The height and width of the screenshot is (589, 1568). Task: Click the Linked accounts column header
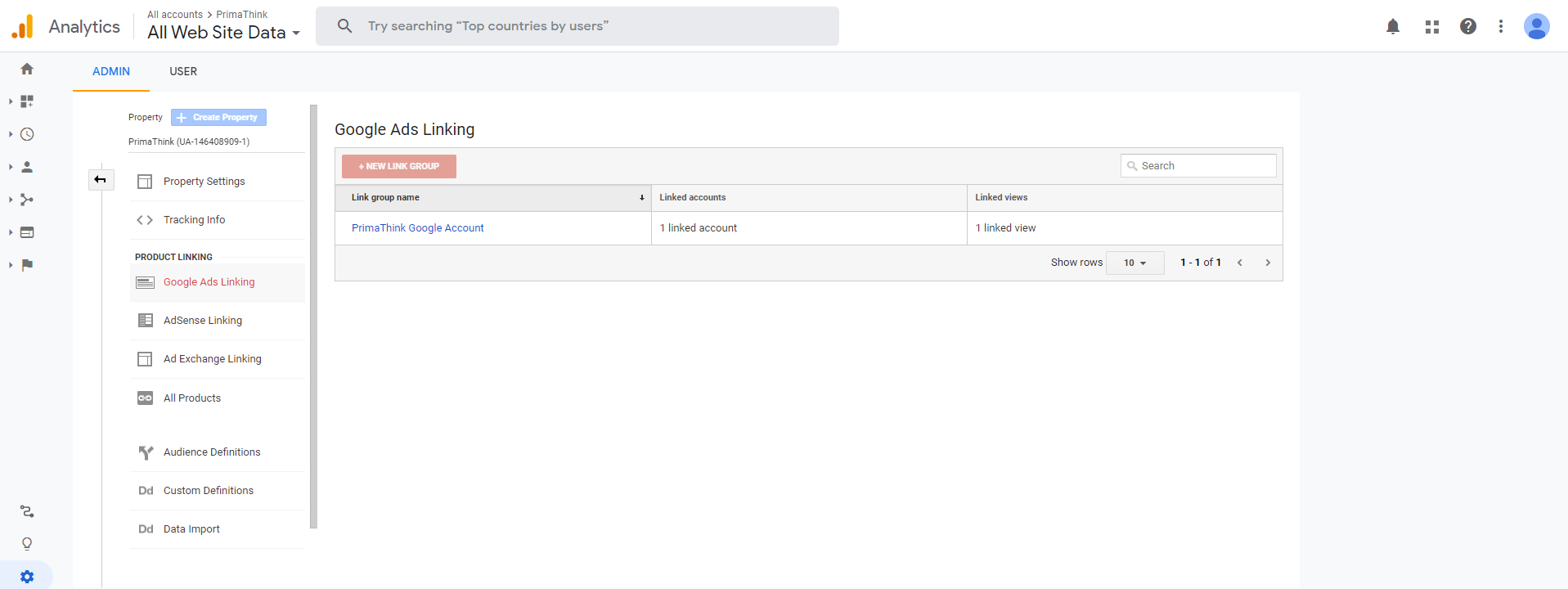(x=809, y=198)
